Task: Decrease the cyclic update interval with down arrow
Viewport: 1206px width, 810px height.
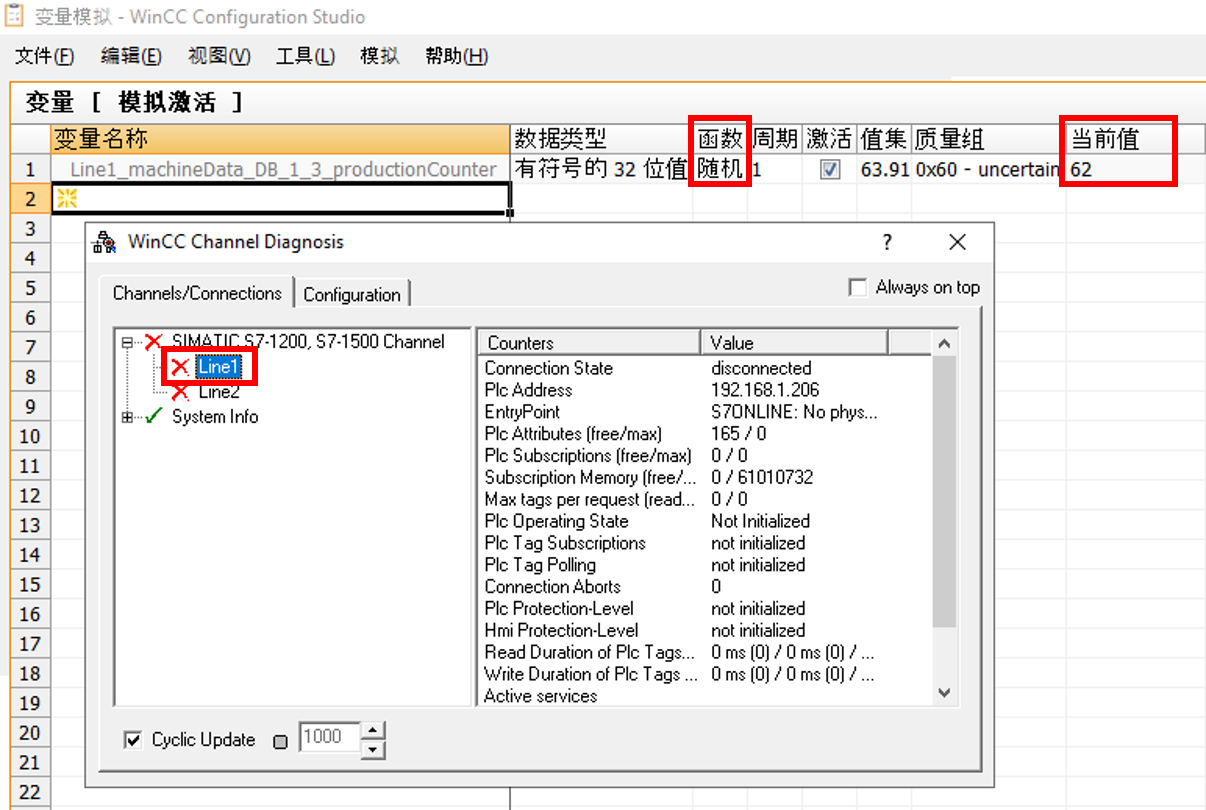Action: 372,749
